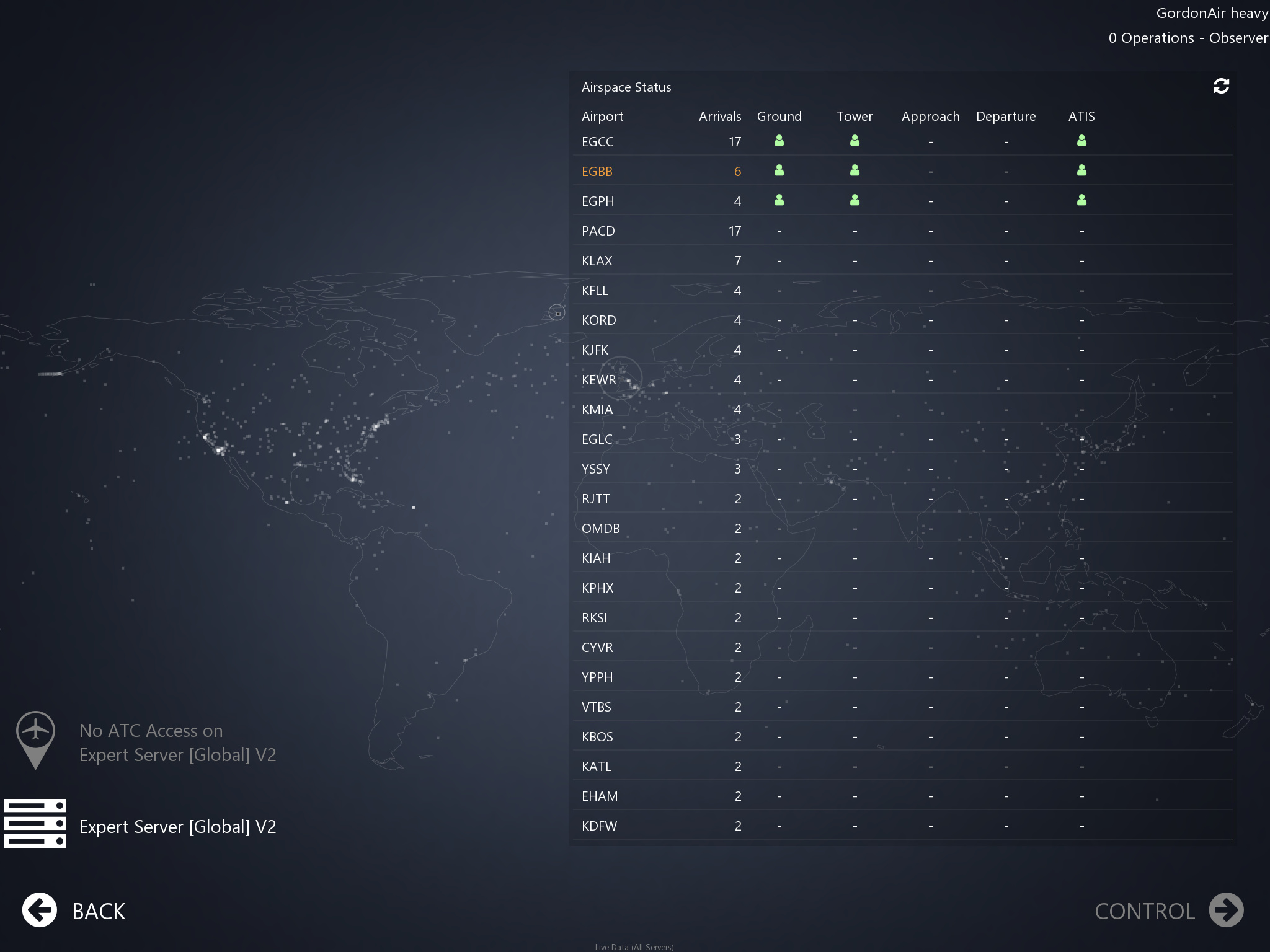Click EGBB Tower controller icon
The image size is (1270, 952).
pyautogui.click(x=855, y=170)
